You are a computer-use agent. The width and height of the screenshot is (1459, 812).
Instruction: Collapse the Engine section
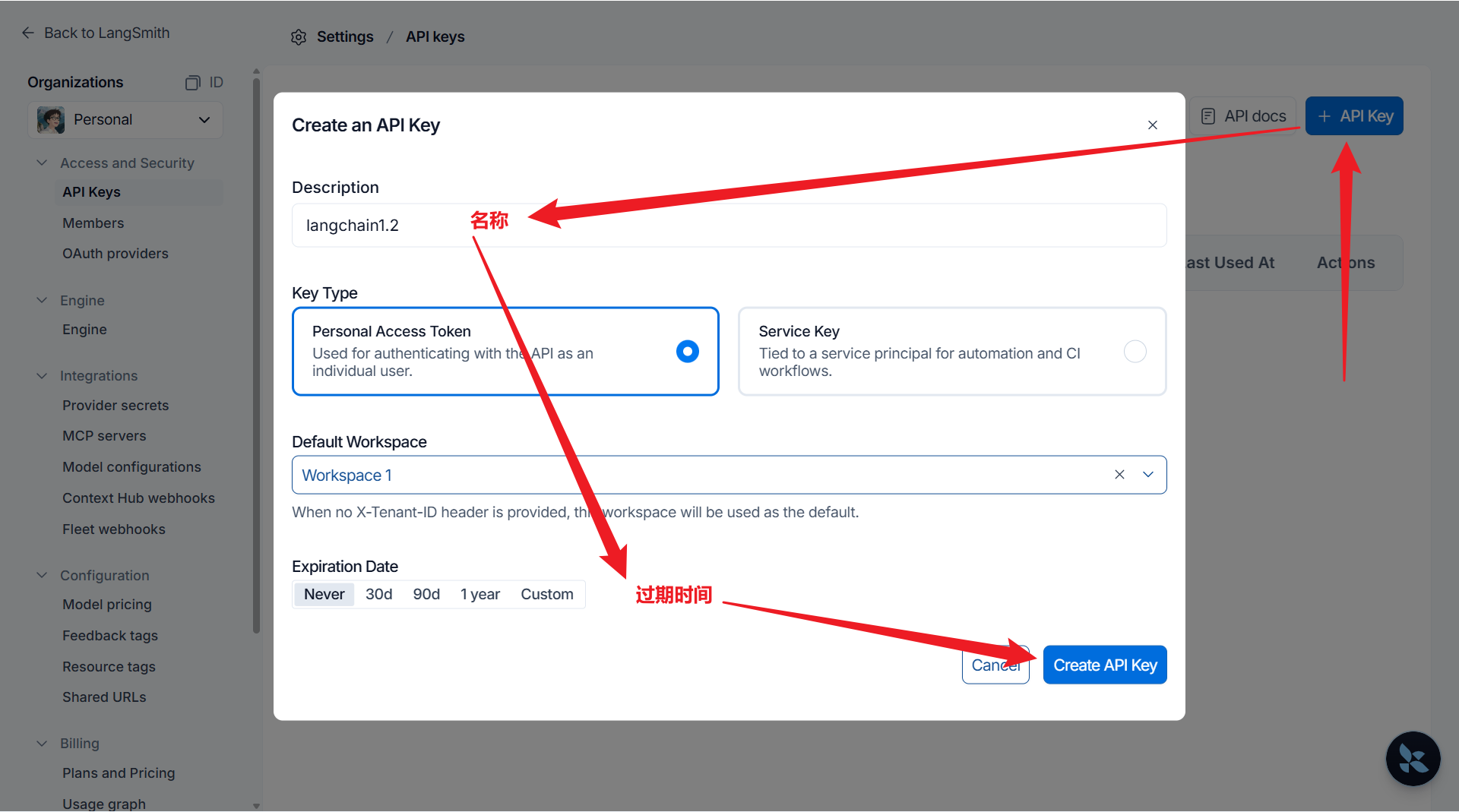point(42,301)
